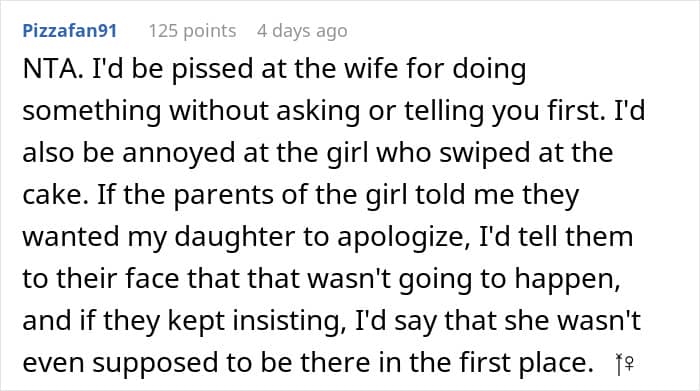
Task: Open the Pizzafan91 user profile
Action: [70, 31]
